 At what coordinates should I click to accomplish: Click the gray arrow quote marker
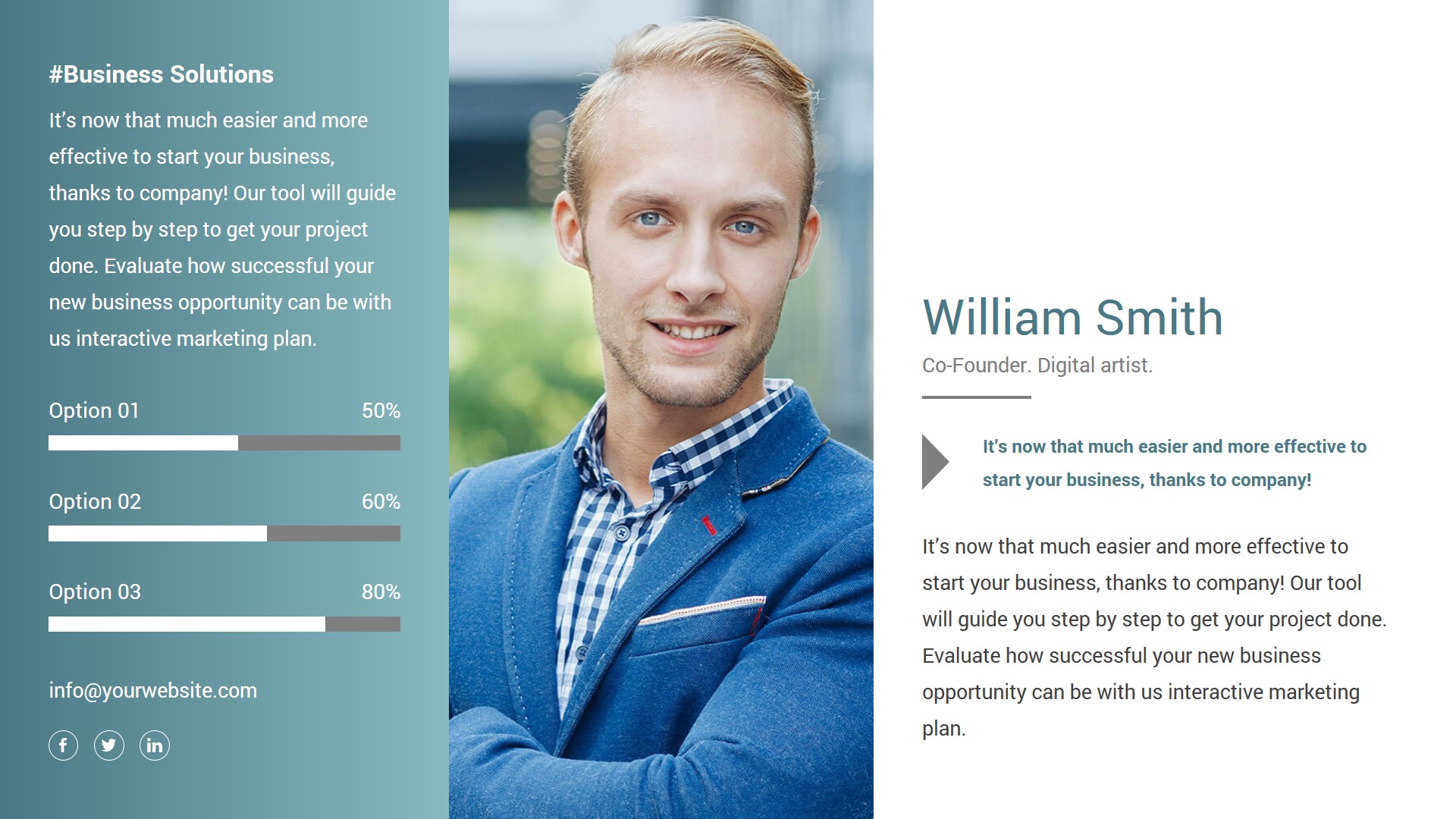pos(934,462)
